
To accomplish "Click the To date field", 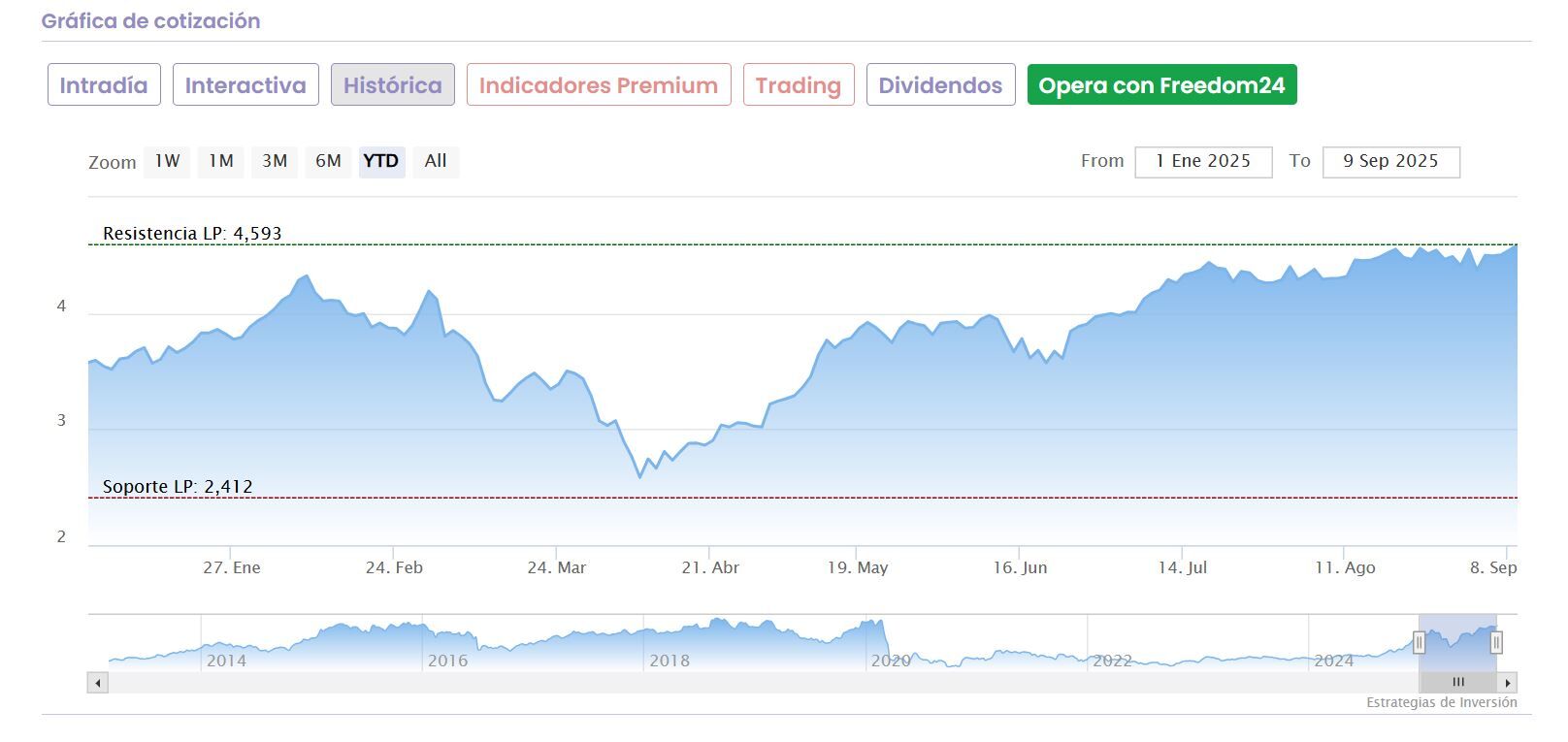I will pyautogui.click(x=1390, y=162).
